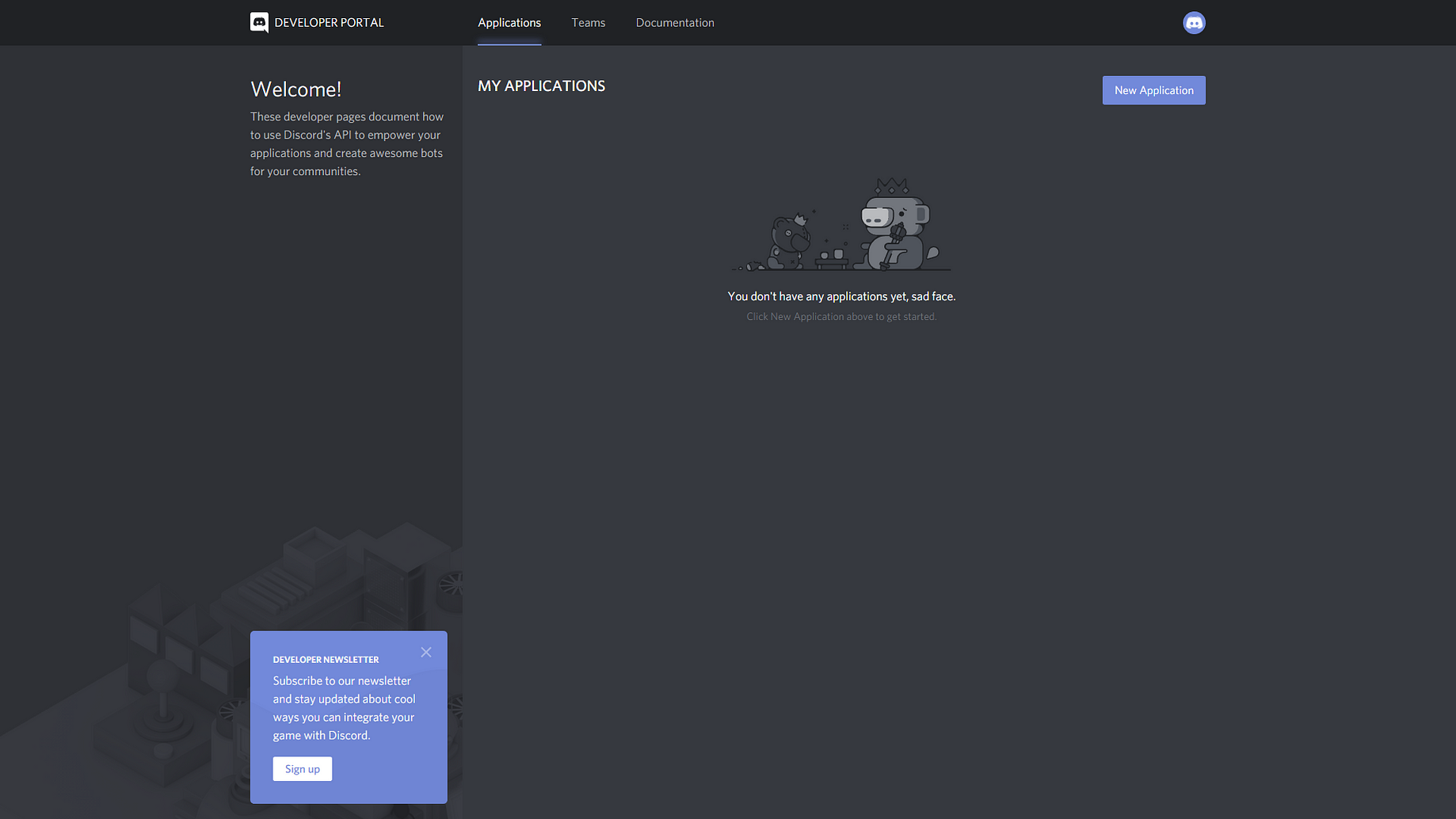Click the newsletter "Subscribe to our newsletter" description

345,708
